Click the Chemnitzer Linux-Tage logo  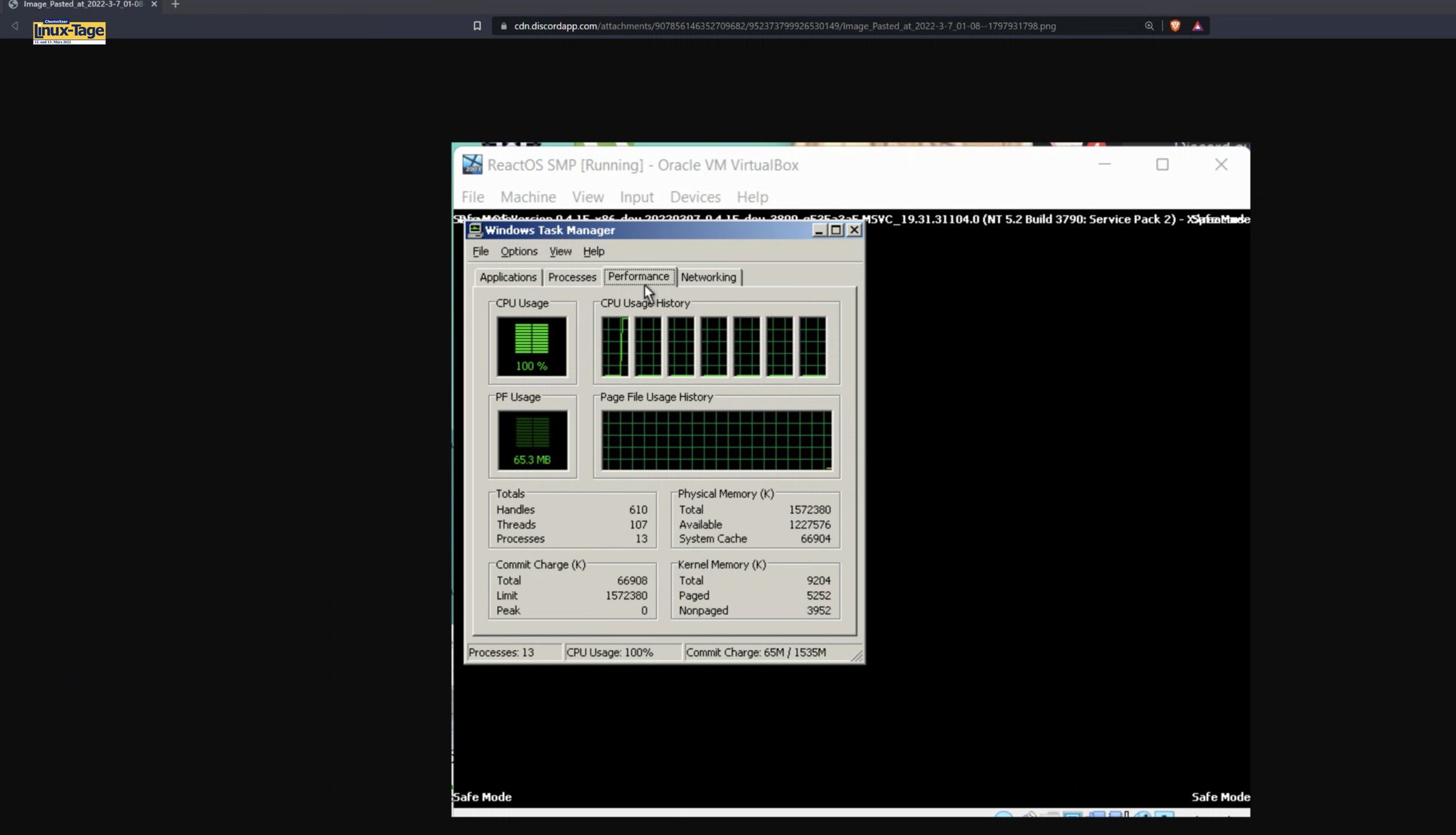click(68, 31)
